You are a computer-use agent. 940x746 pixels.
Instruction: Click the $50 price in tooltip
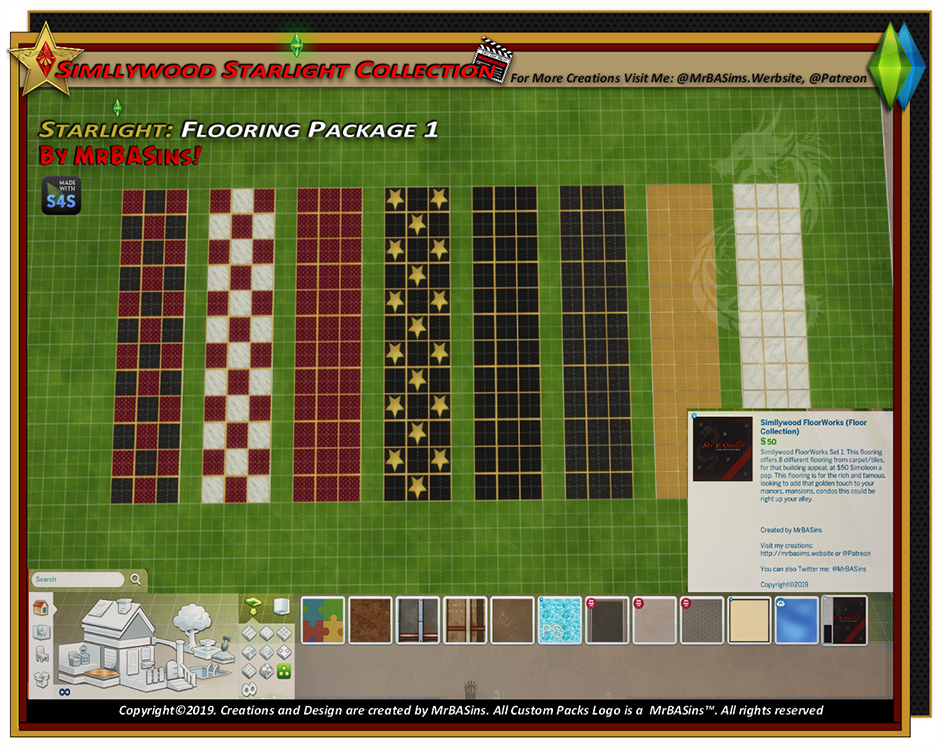(768, 441)
